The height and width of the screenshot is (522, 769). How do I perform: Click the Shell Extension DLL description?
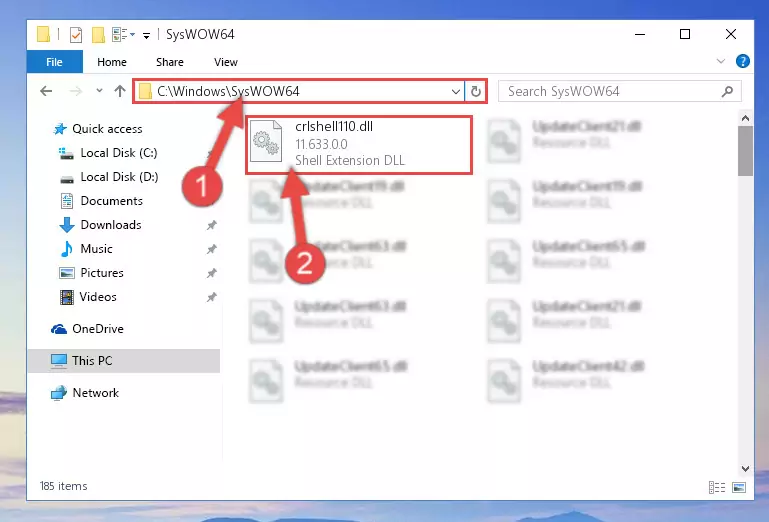coord(350,160)
